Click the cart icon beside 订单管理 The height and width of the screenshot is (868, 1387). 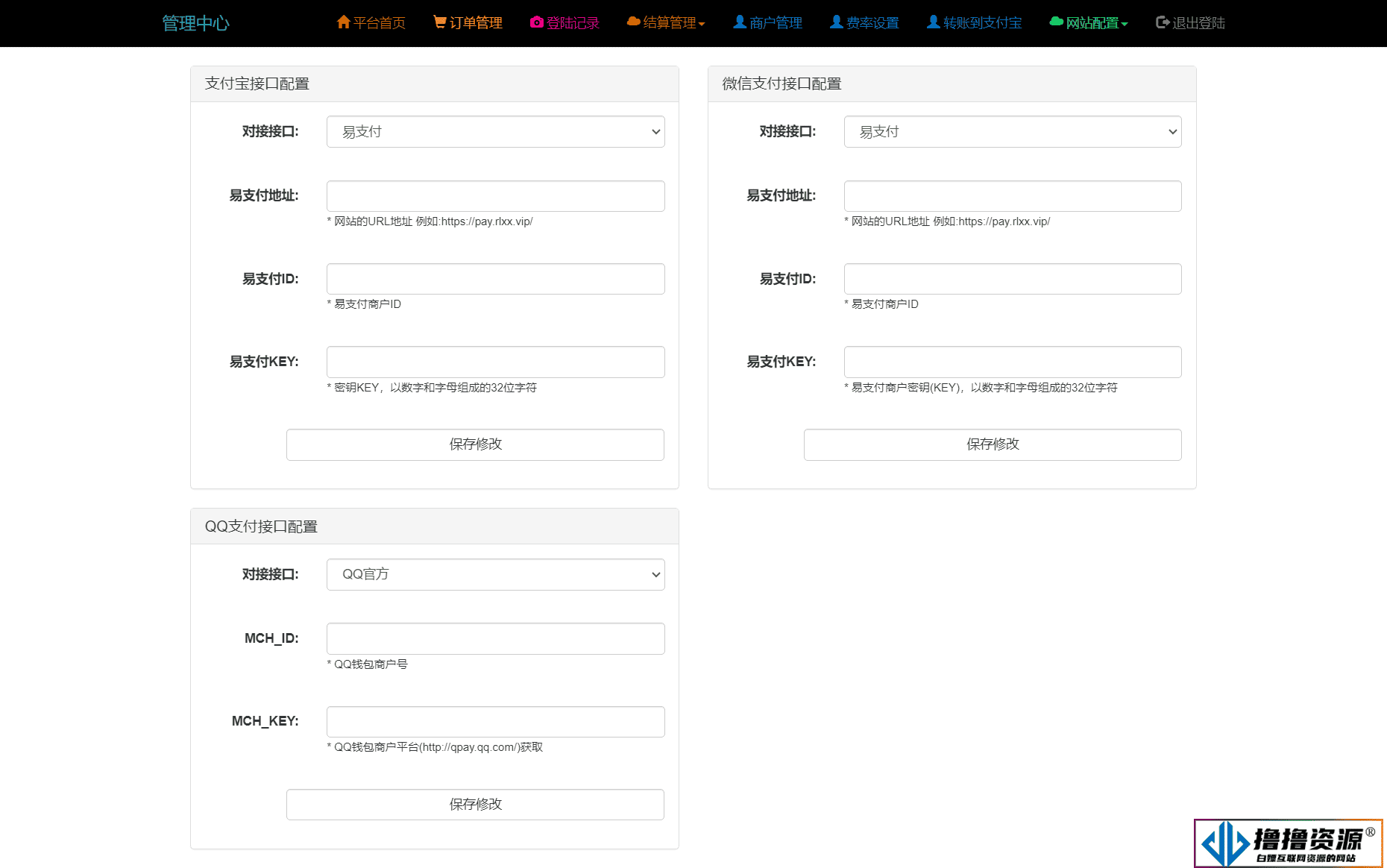[x=440, y=22]
